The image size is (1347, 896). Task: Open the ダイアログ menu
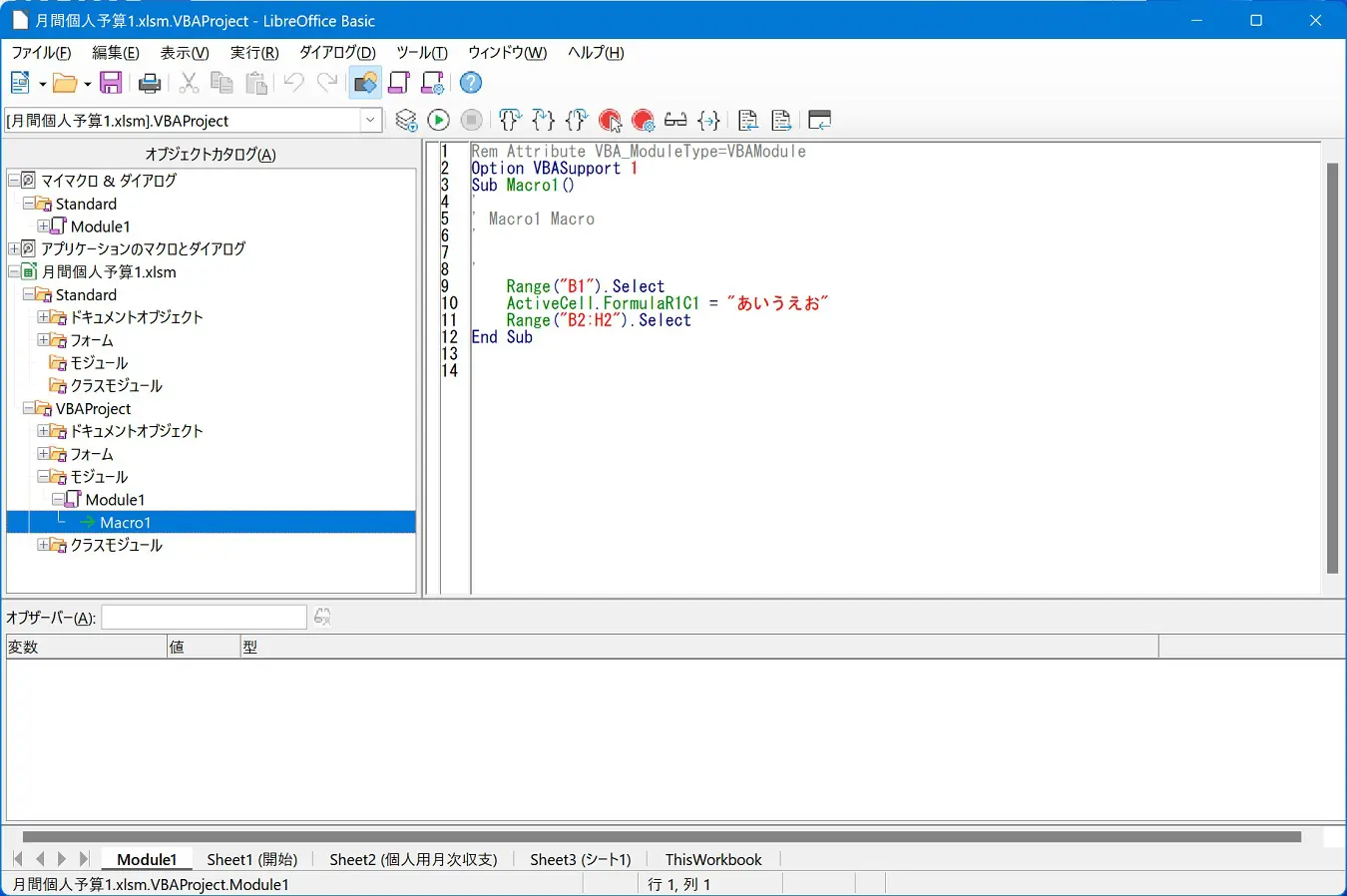pos(337,53)
